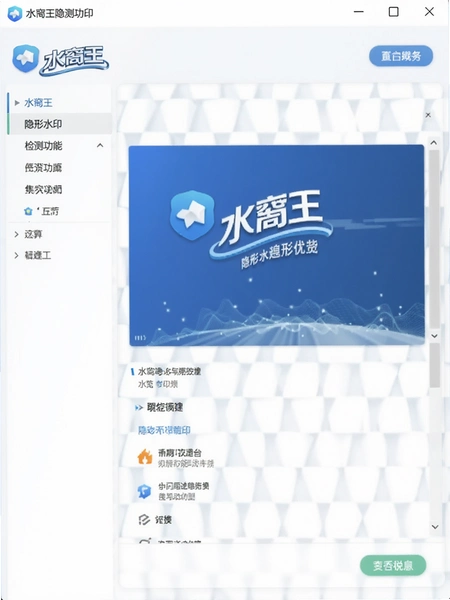Screen dimensions: 450x600
Task: Click the blue pill button at top right
Action: click(x=401, y=56)
